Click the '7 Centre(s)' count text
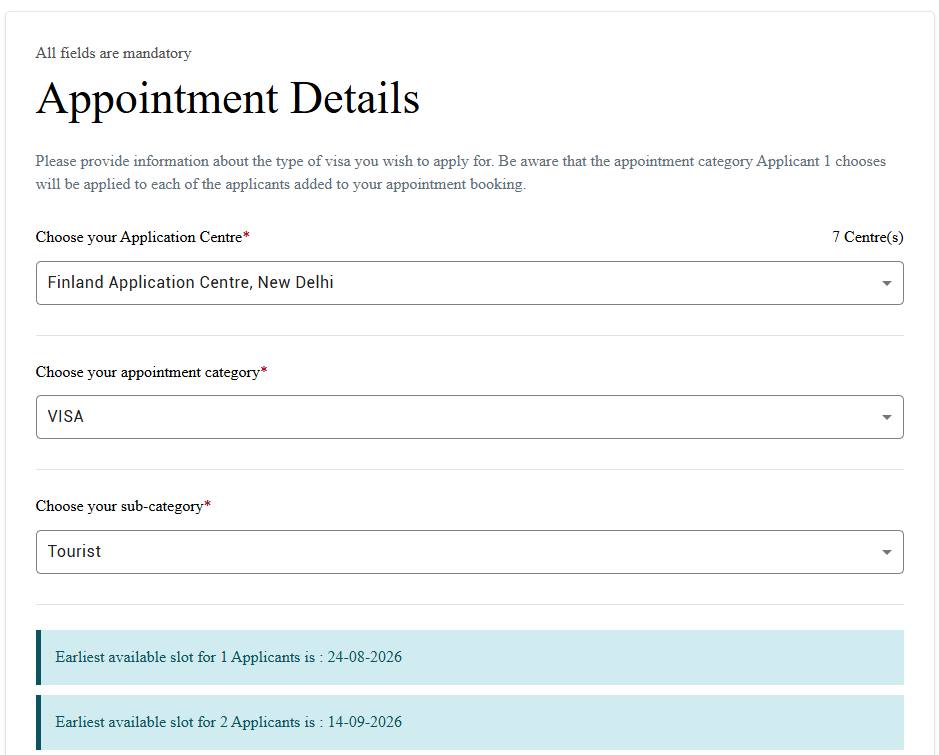The height and width of the screenshot is (755, 939). (868, 237)
